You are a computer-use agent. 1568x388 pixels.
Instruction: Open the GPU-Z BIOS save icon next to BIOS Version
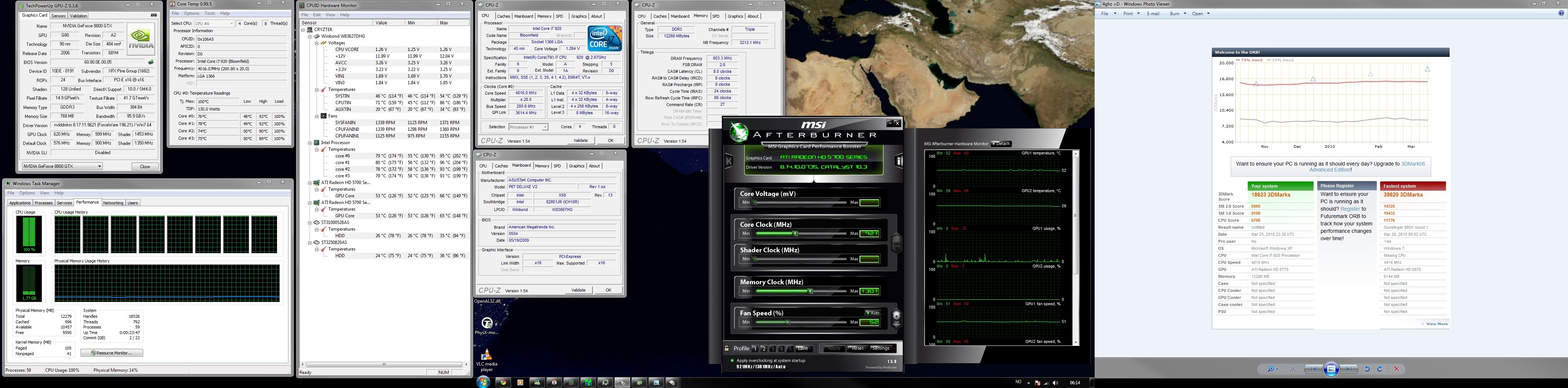(x=151, y=62)
